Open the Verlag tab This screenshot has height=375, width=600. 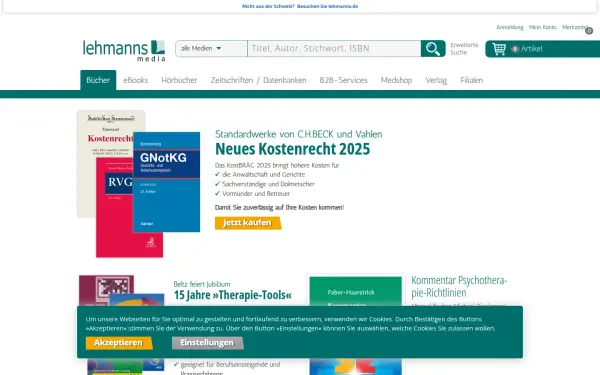coord(436,80)
